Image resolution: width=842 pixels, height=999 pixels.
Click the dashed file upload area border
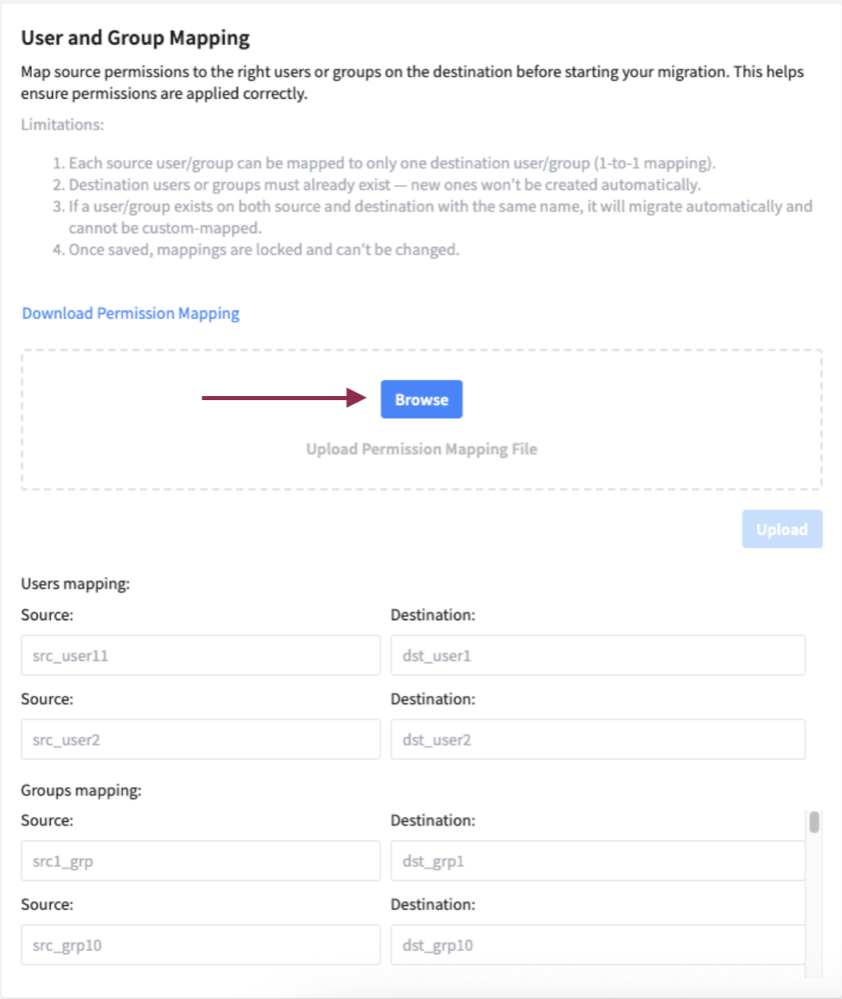421,346
